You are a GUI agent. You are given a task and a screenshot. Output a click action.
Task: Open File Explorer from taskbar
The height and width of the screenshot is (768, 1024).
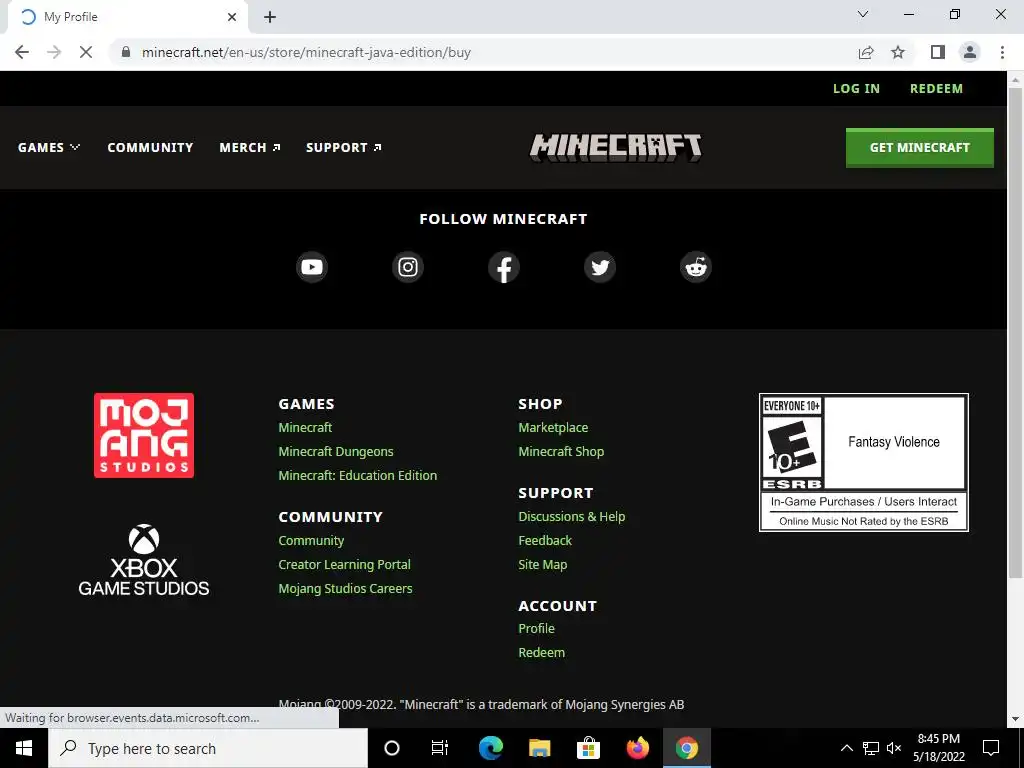(539, 748)
